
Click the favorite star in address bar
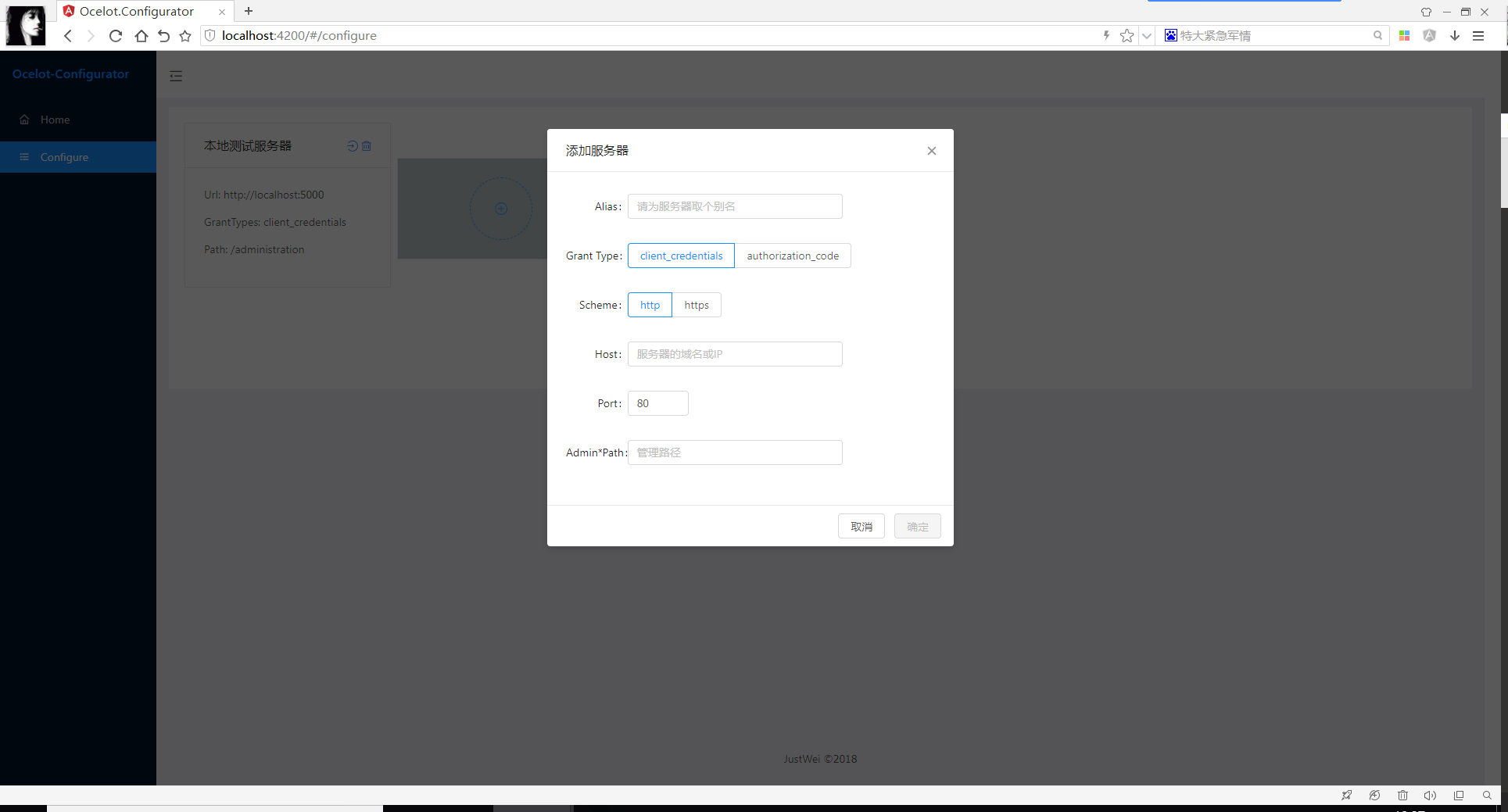point(1127,36)
